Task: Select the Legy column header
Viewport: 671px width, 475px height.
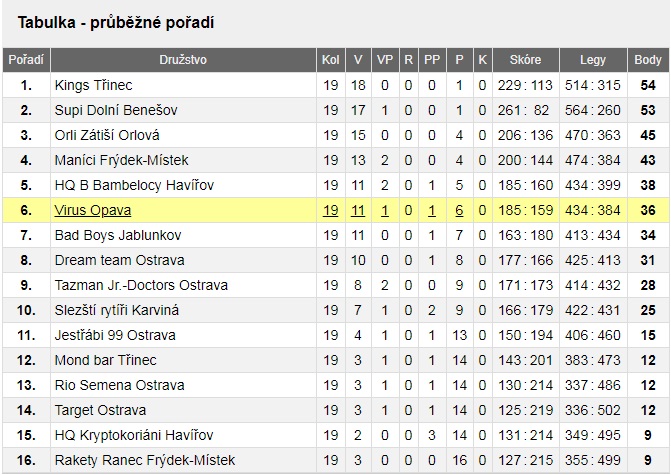Action: click(593, 60)
